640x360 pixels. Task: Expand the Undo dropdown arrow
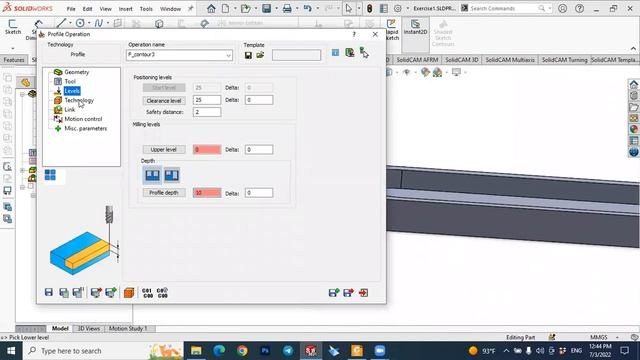point(318,8)
